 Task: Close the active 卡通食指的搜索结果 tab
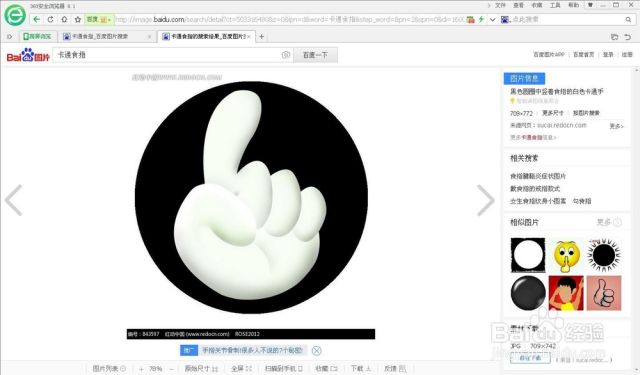pyautogui.click(x=249, y=36)
